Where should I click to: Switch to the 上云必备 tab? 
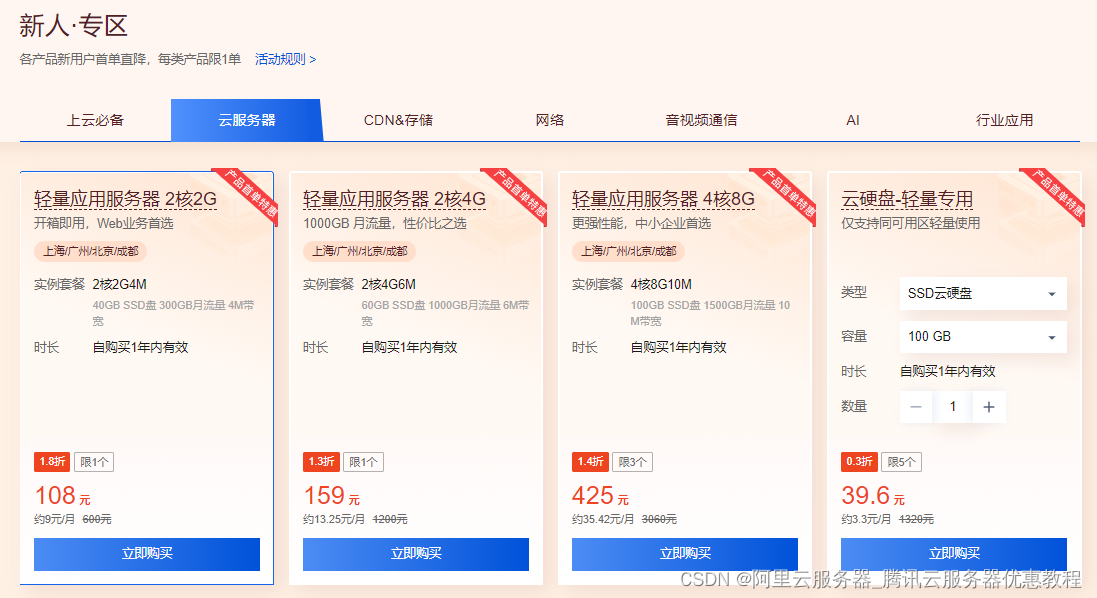coord(95,120)
